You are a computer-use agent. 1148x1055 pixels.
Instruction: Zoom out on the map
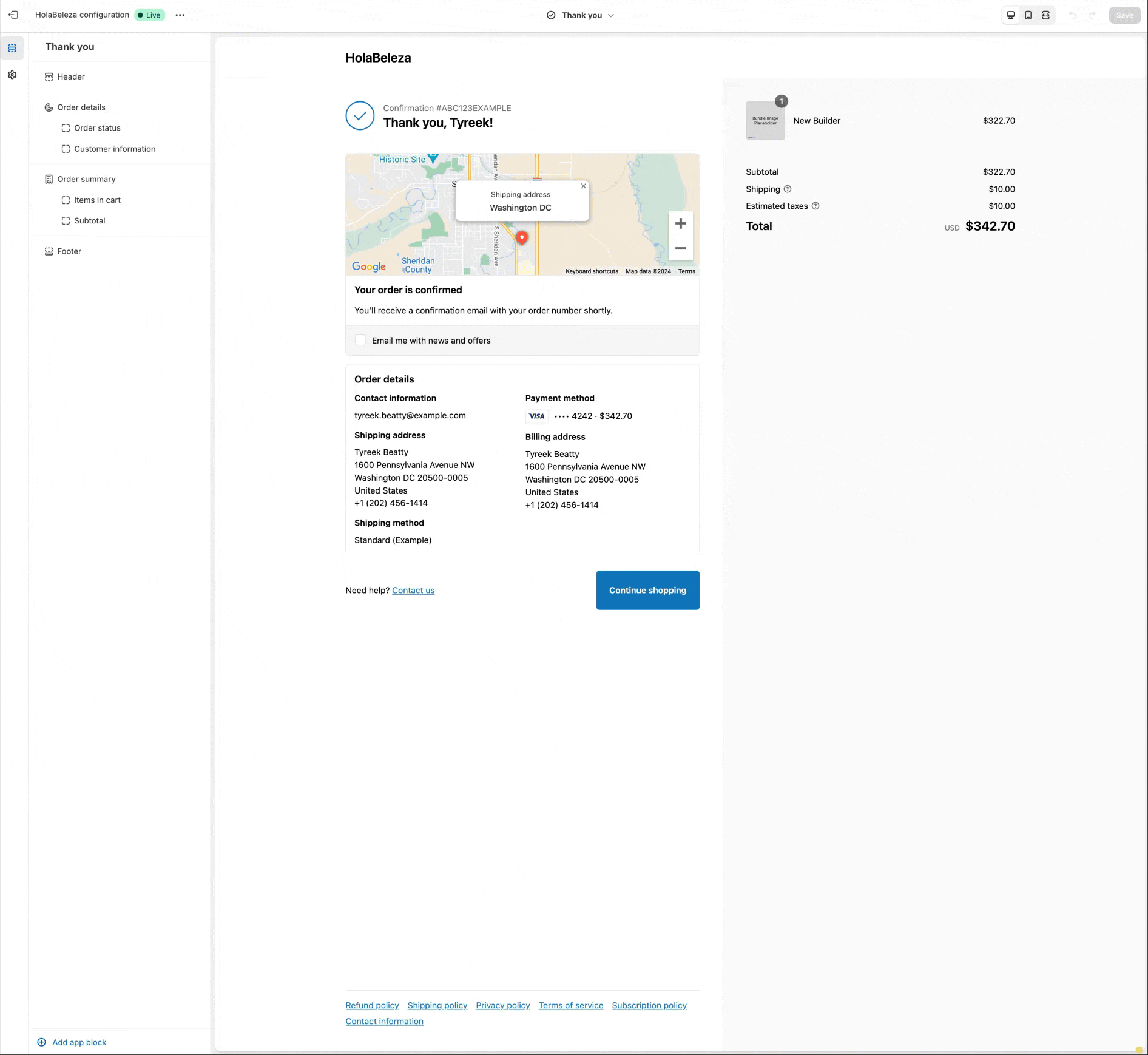point(681,248)
